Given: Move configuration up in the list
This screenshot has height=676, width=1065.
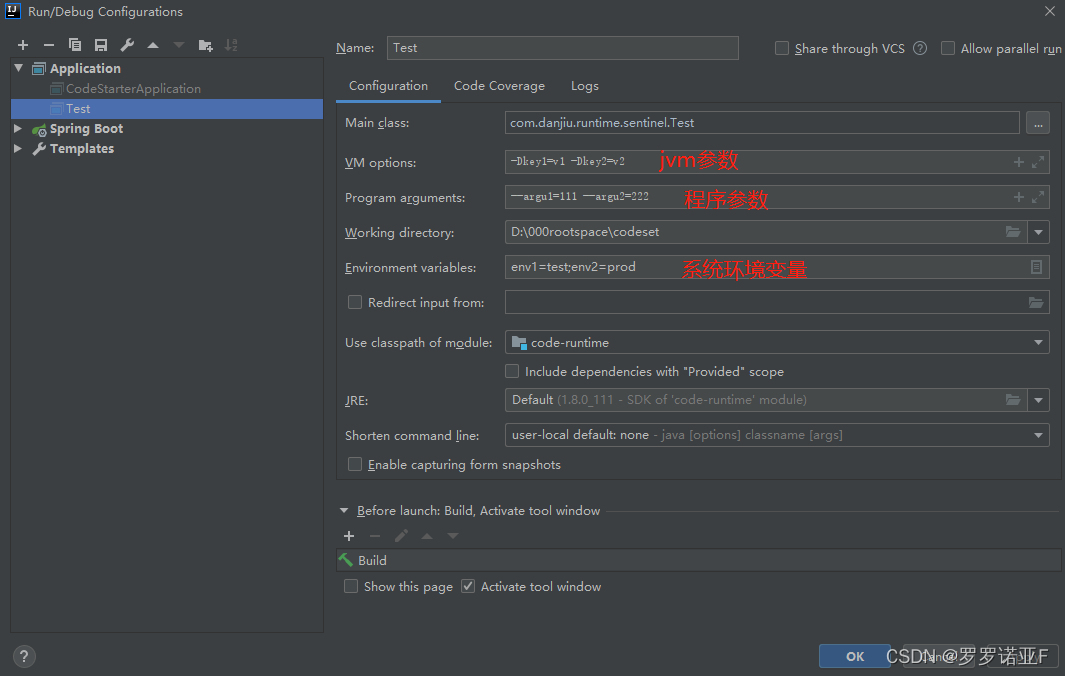Looking at the screenshot, I should [x=152, y=45].
